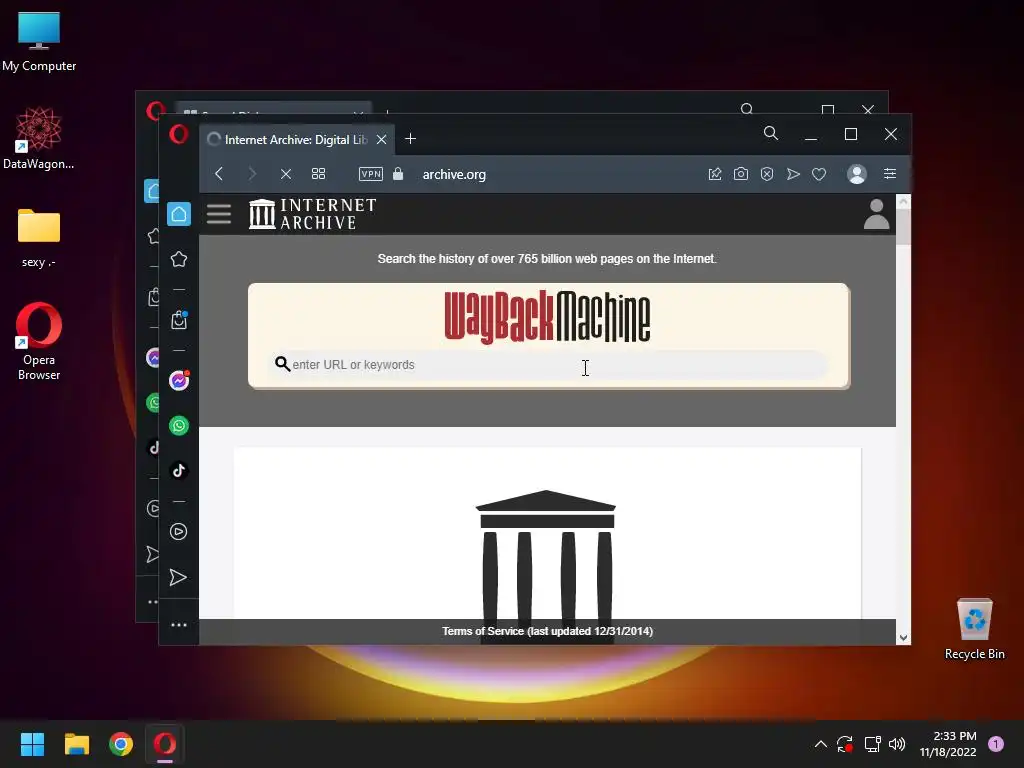This screenshot has width=1024, height=768.
Task: Go back using the back arrow
Action: tap(219, 174)
